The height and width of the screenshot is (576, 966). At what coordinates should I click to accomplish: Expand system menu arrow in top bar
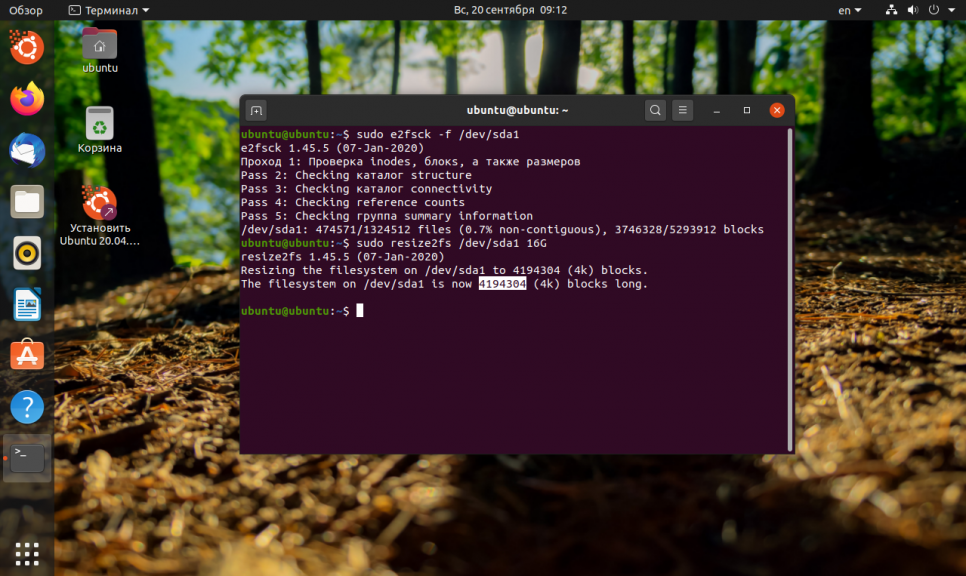[x=951, y=10]
